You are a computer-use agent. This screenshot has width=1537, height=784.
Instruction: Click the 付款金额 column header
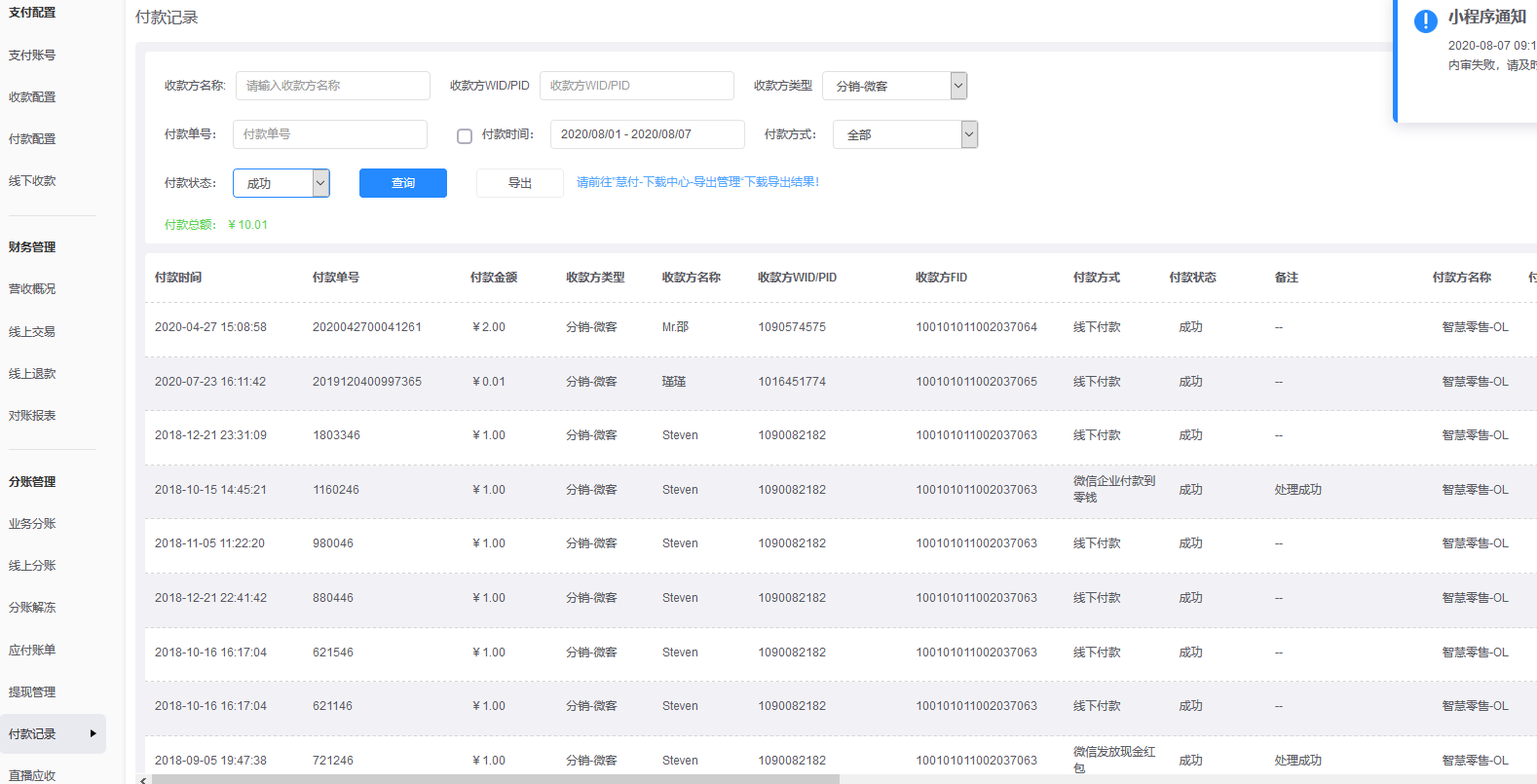point(493,278)
